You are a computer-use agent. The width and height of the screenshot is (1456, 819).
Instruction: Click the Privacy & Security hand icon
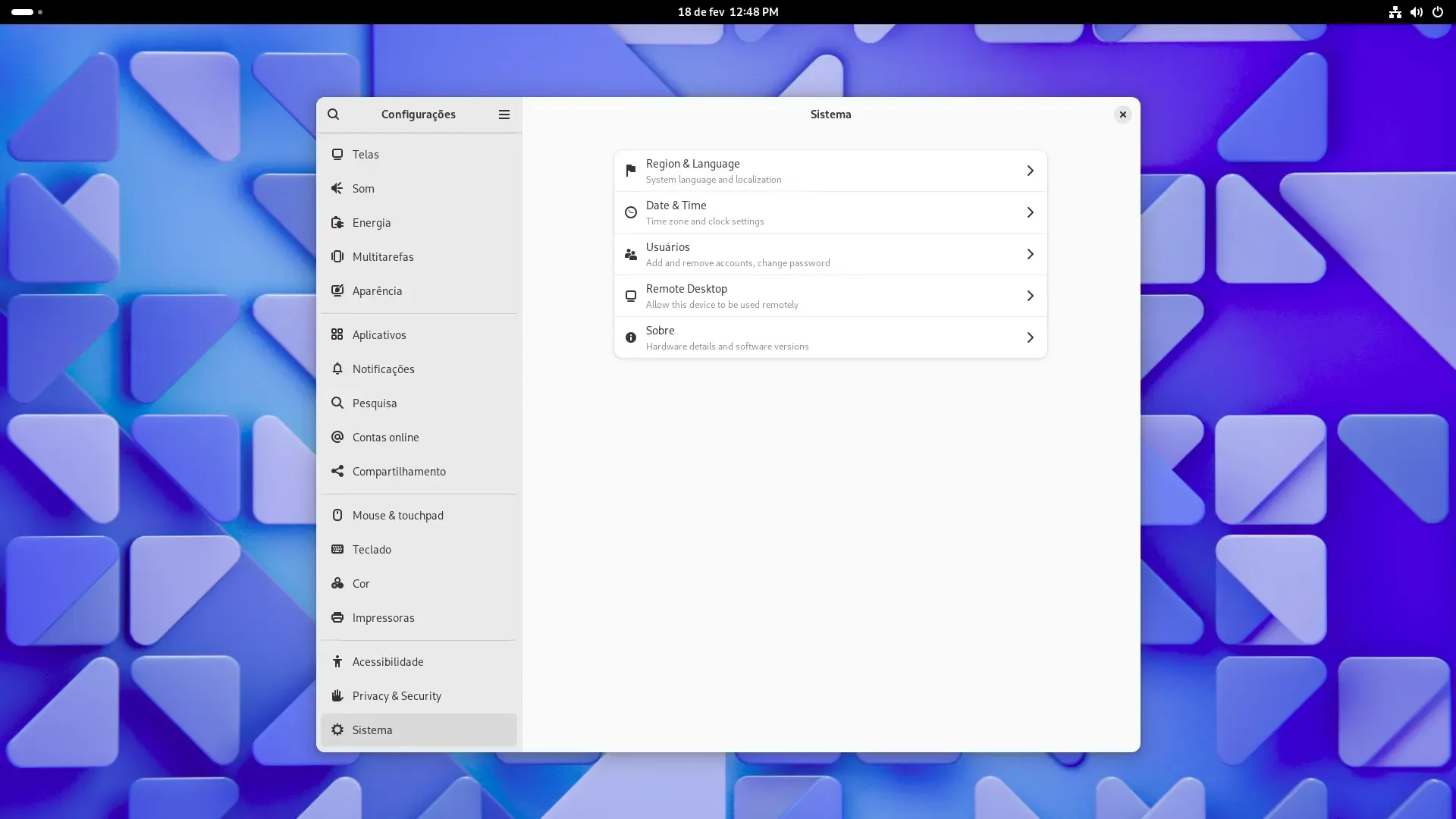pos(337,696)
